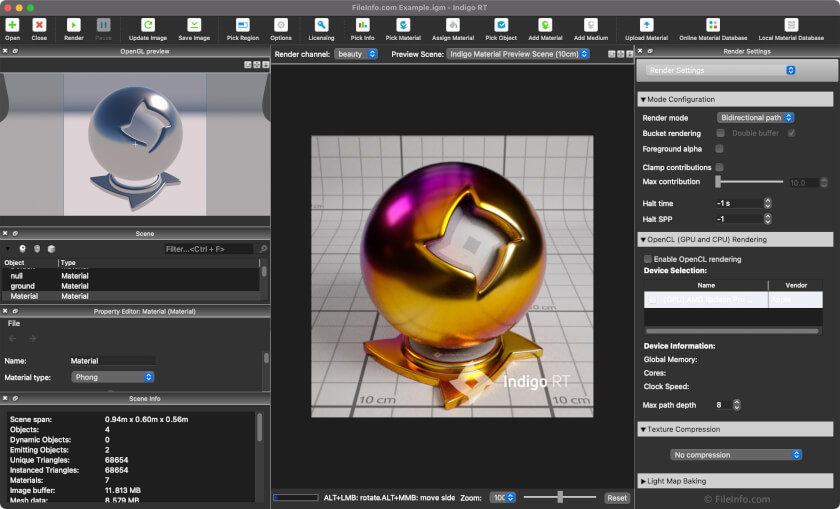This screenshot has width=840, height=509.
Task: Open the File menu in Property Editor
Action: [x=14, y=323]
